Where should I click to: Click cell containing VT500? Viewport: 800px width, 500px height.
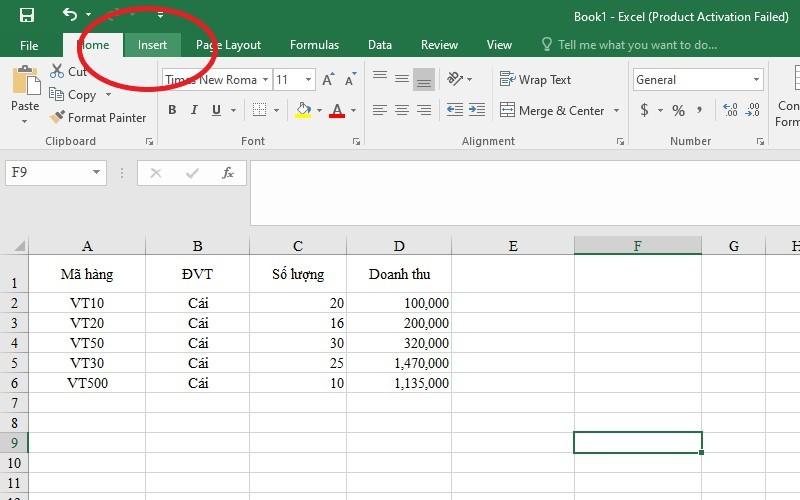point(87,383)
